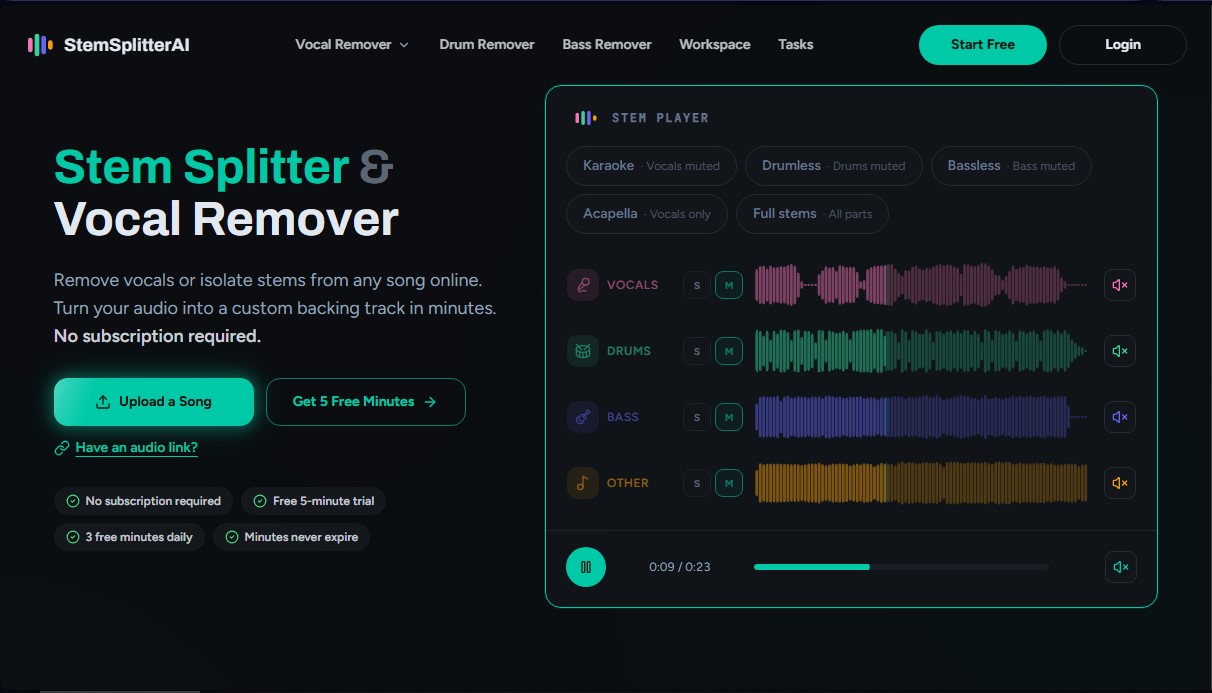
Task: Open the Tasks nav item
Action: 796,44
